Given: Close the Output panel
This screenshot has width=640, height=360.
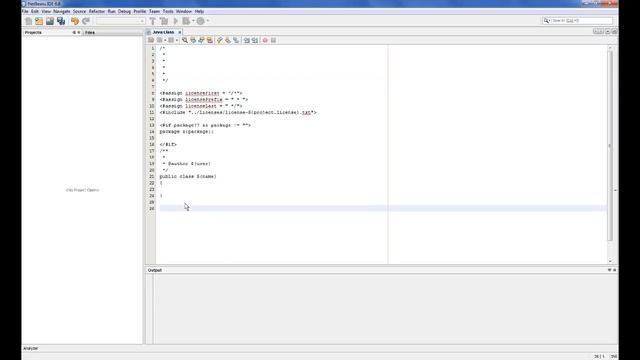Looking at the screenshot, I should [x=614, y=270].
